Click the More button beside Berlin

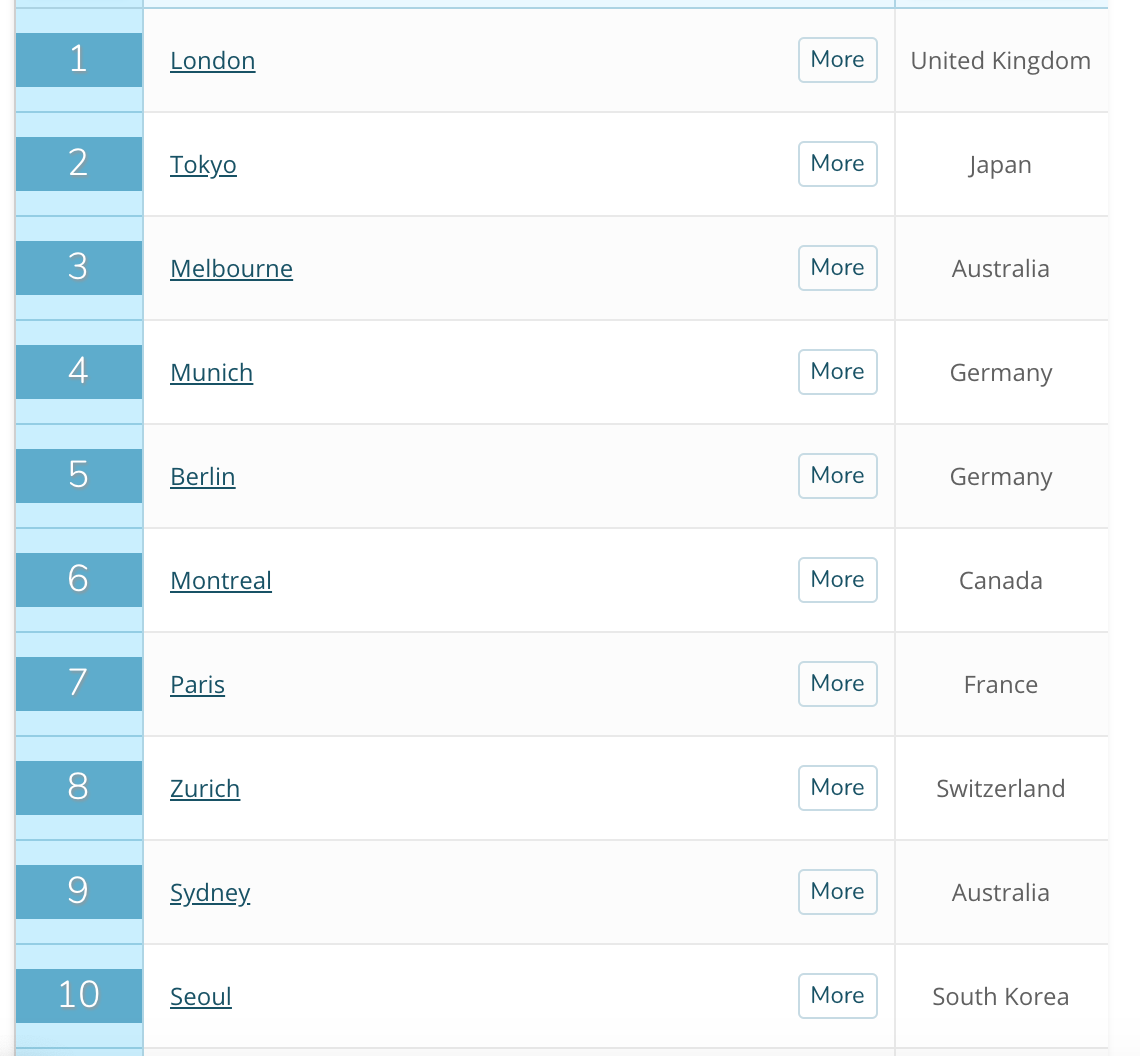pyautogui.click(x=837, y=476)
